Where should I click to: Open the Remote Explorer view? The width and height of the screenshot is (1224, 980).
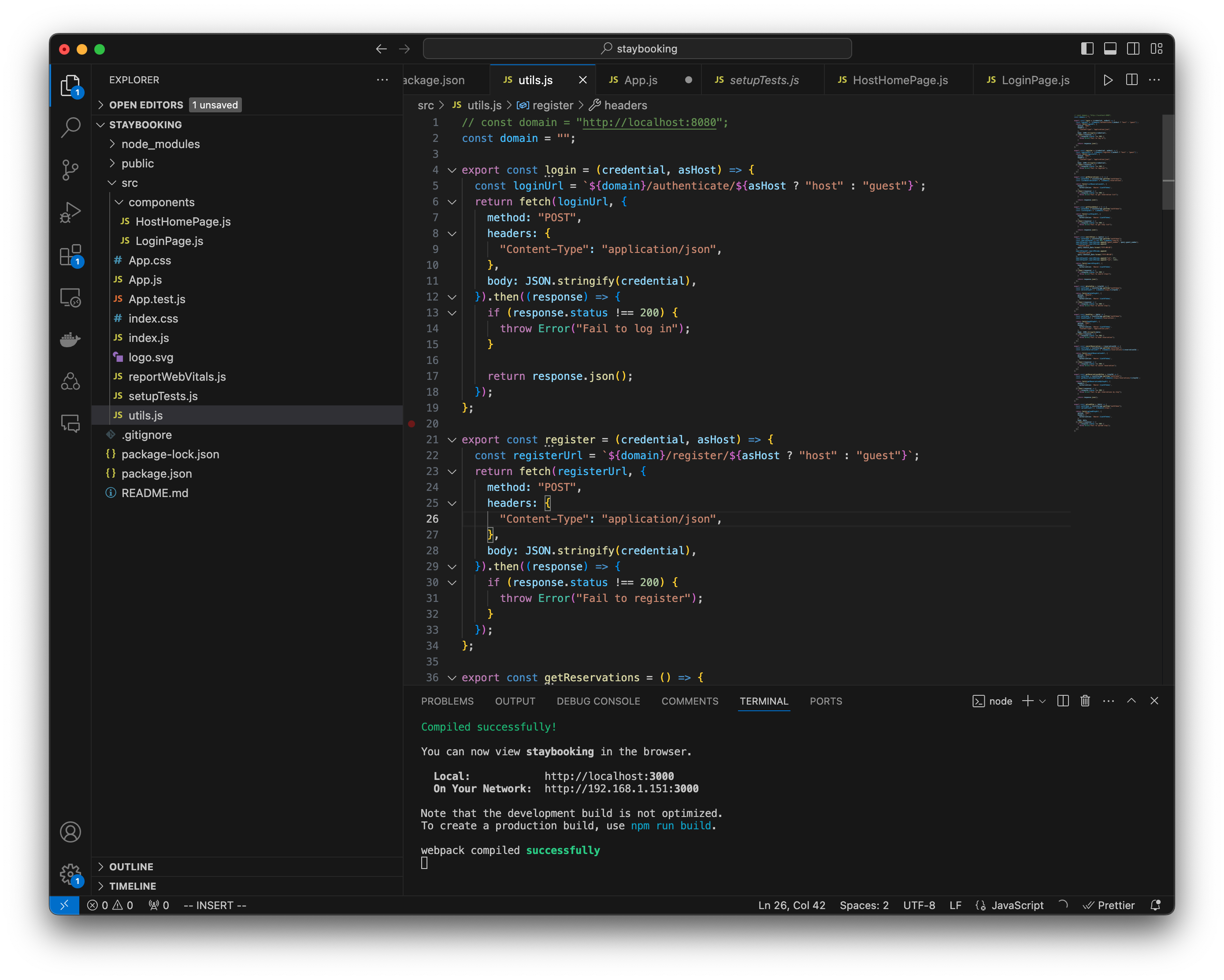(70, 297)
